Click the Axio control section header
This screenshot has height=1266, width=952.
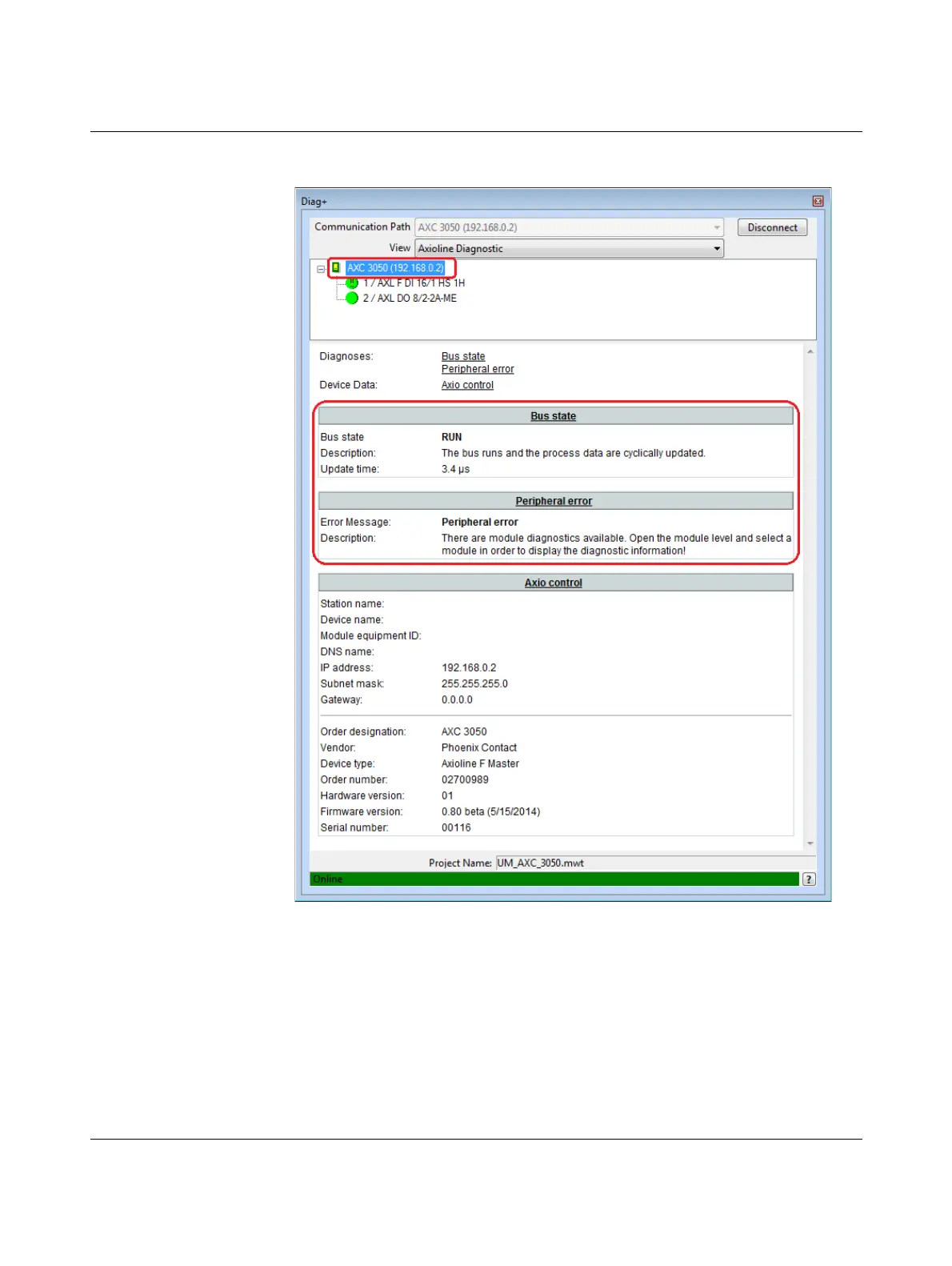(x=556, y=583)
